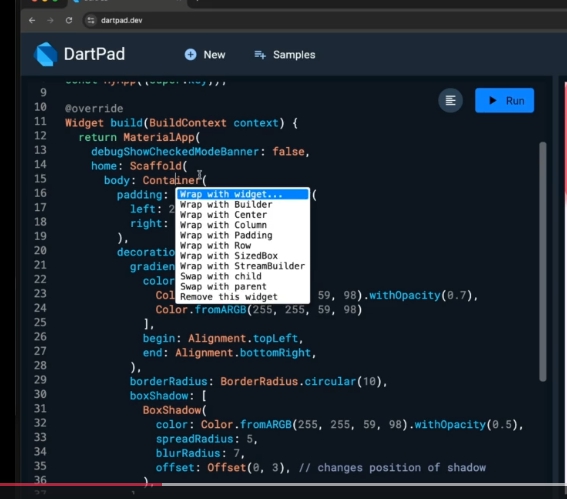Click the plus icon beside New
567x499 pixels.
[x=191, y=55]
